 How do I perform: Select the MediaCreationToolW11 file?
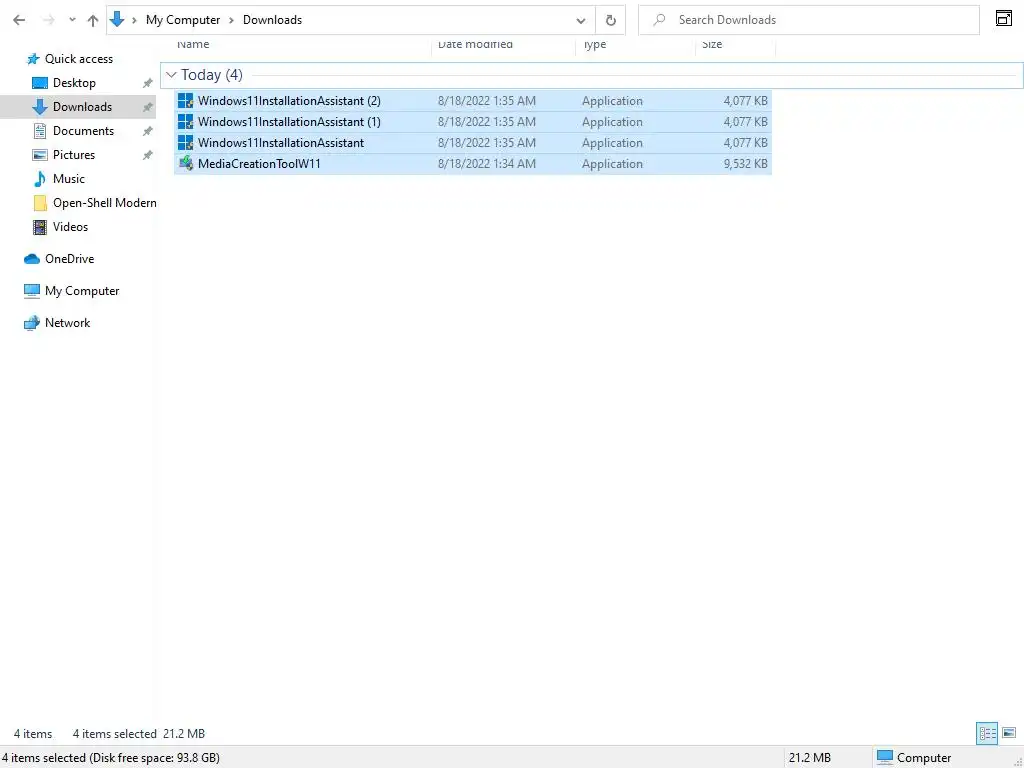pos(473,163)
